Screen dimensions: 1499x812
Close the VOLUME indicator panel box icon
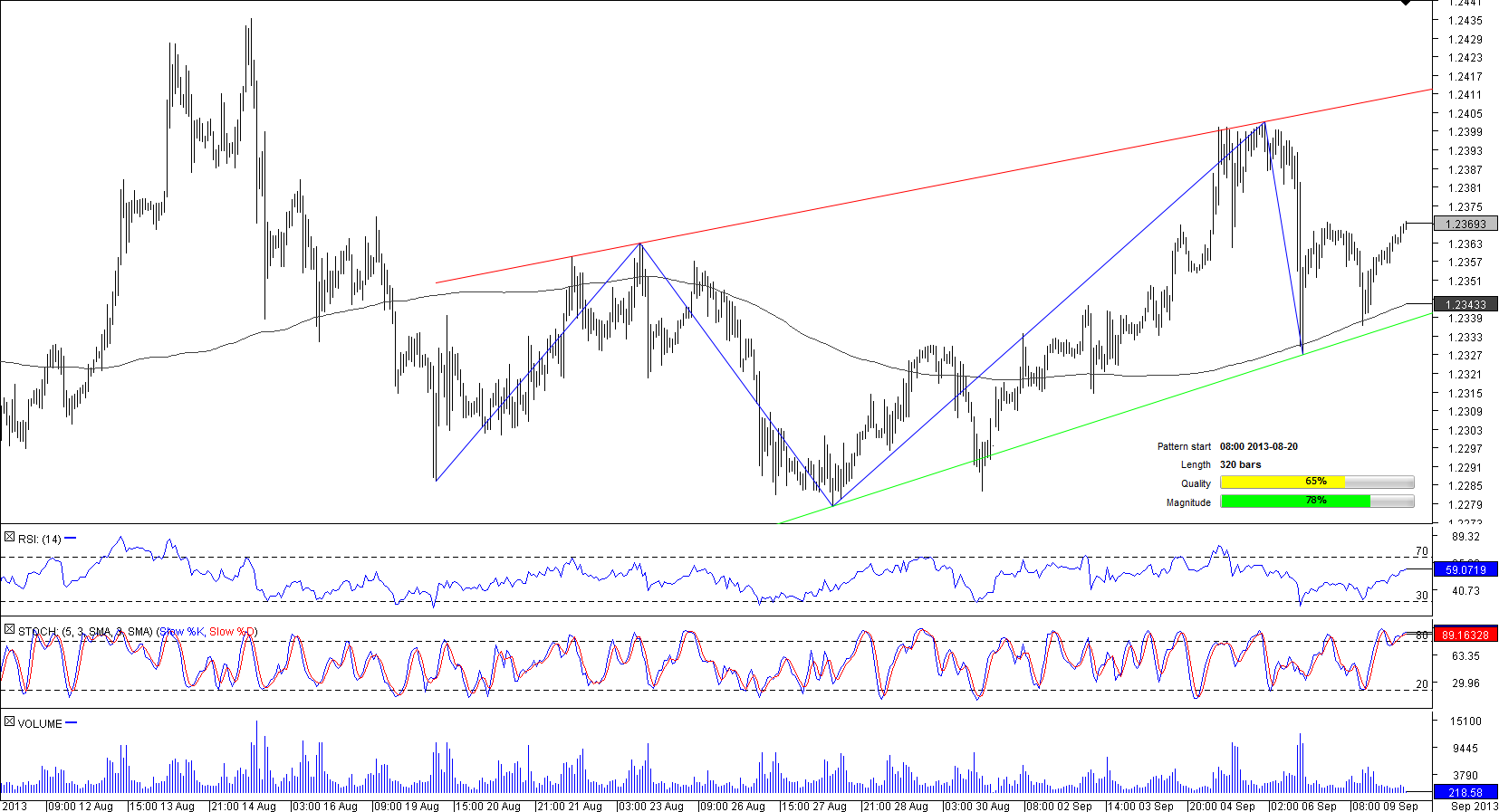[x=9, y=722]
